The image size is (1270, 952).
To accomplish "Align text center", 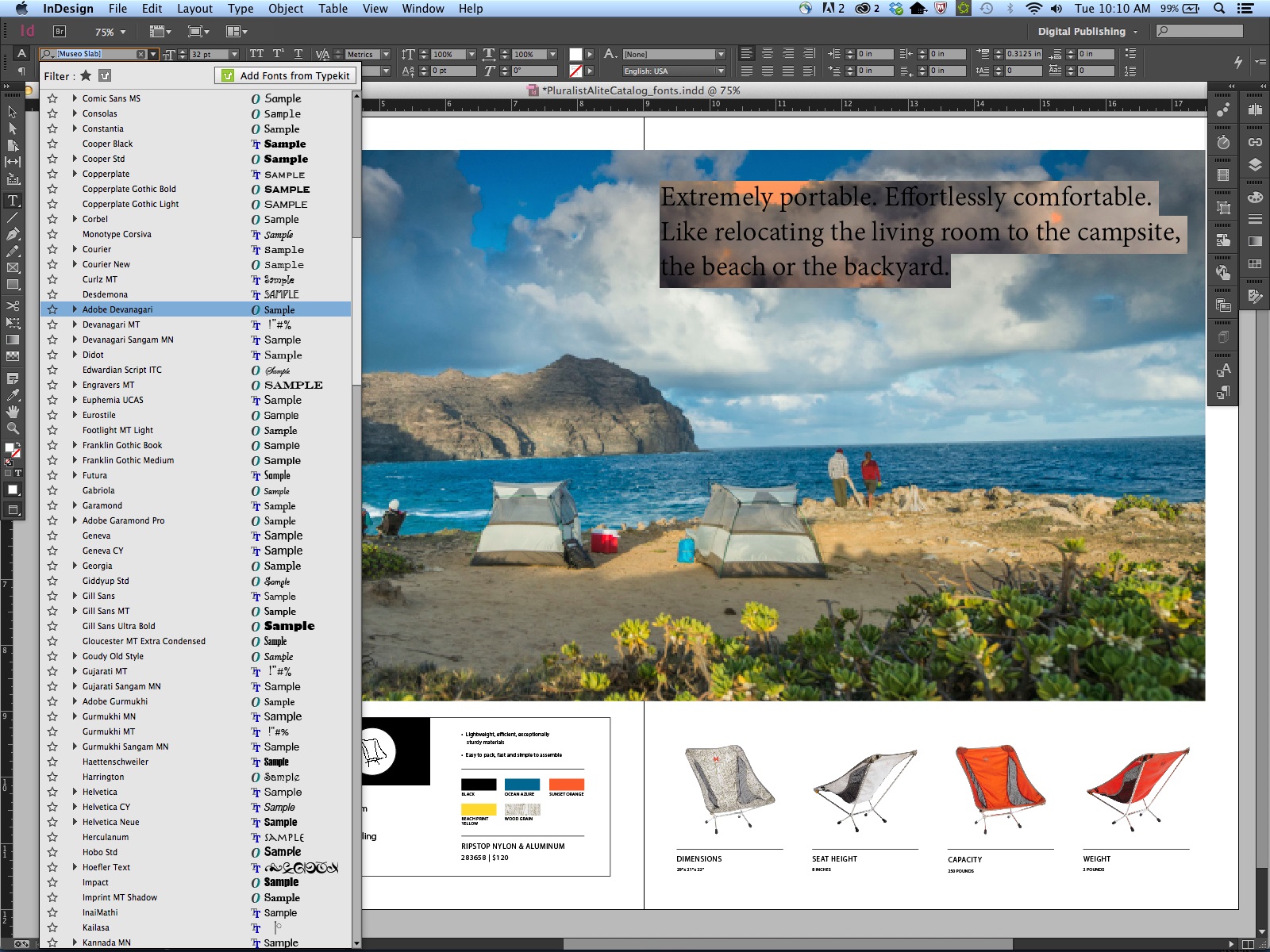I will pyautogui.click(x=768, y=54).
